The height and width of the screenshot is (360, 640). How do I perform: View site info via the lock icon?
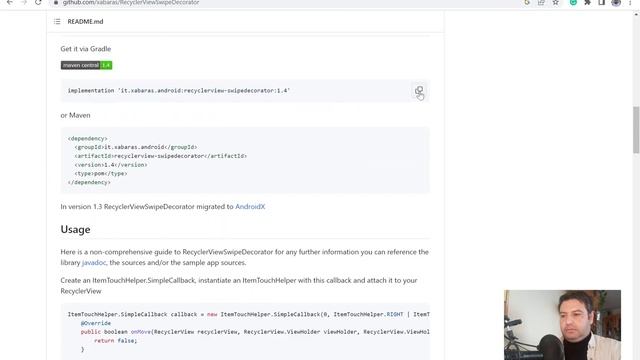tap(56, 2)
